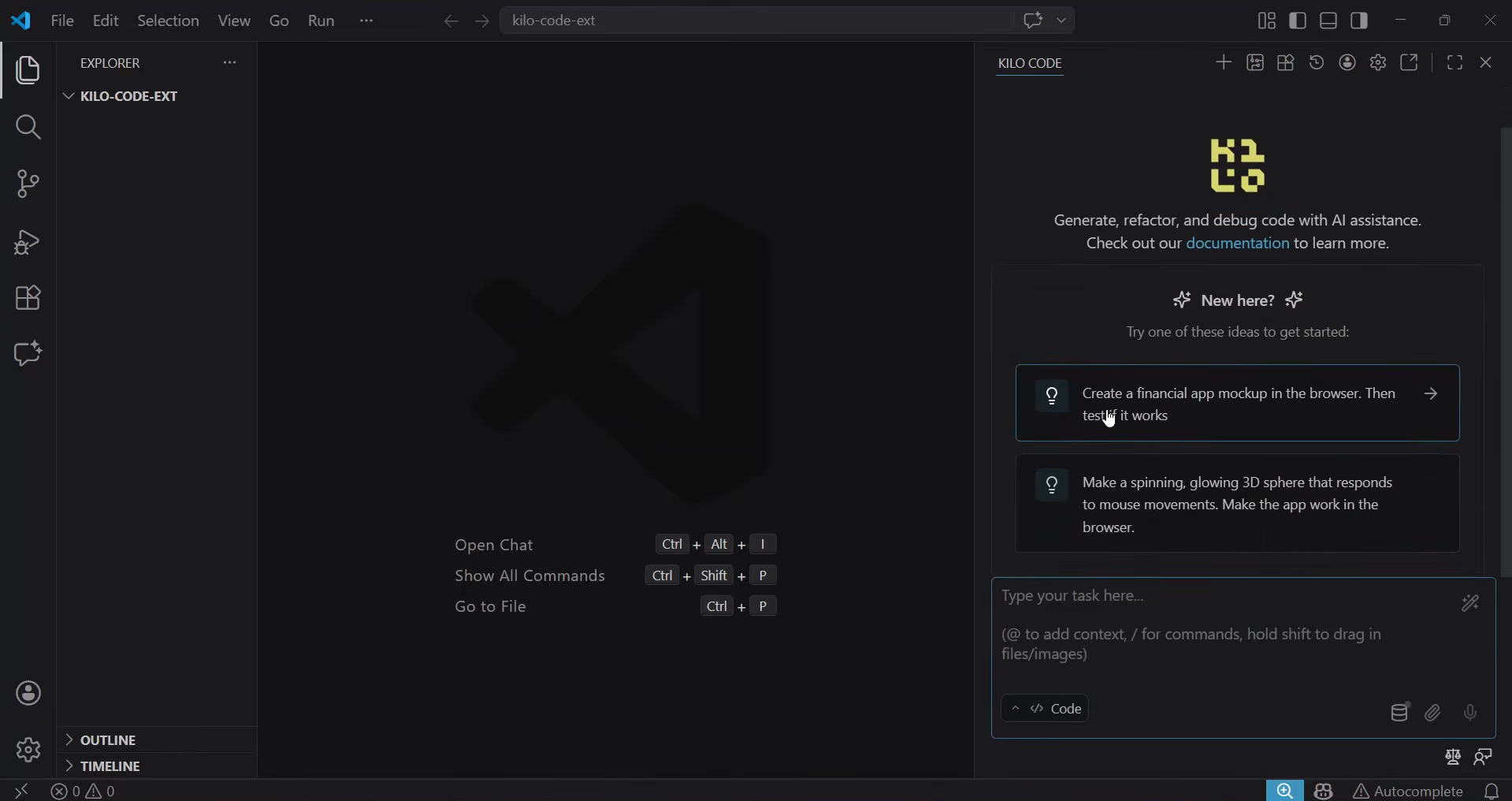Open Kilo Code settings gear
Viewport: 1512px width, 801px height.
(1378, 62)
